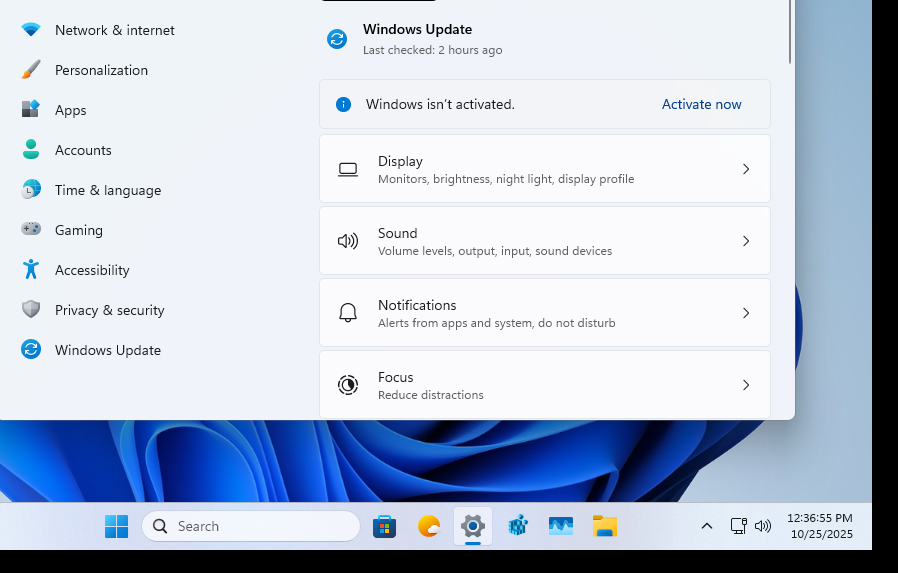
Task: Expand the Display chevron arrow
Action: click(x=746, y=169)
